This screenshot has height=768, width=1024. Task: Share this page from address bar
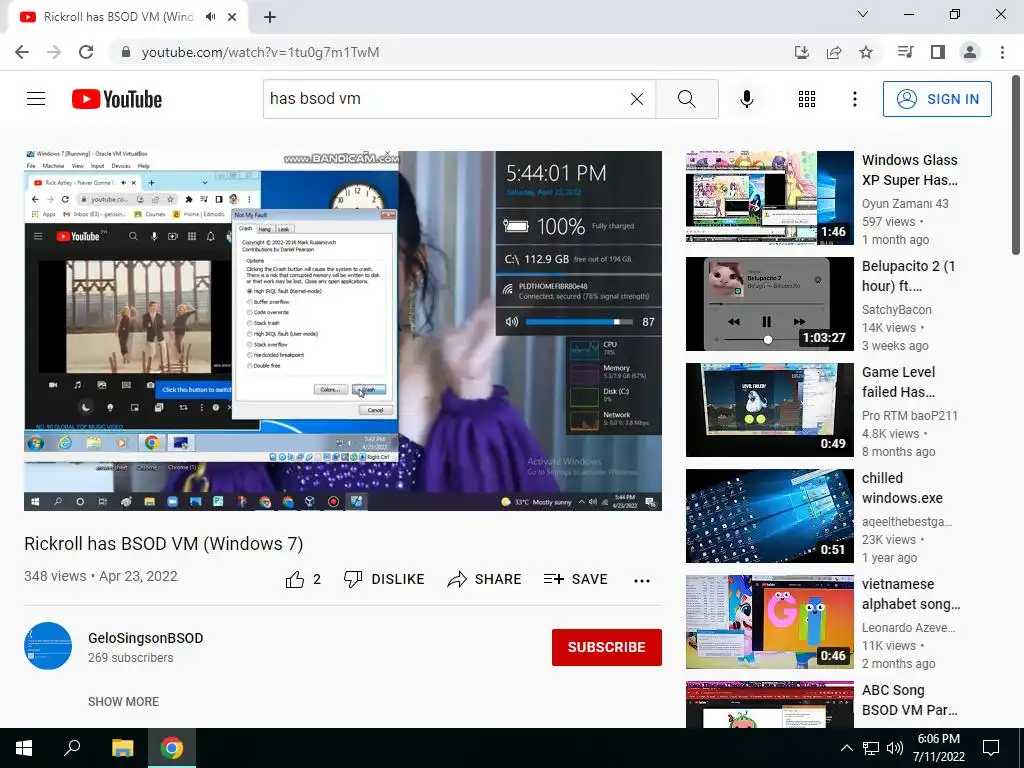coord(834,52)
